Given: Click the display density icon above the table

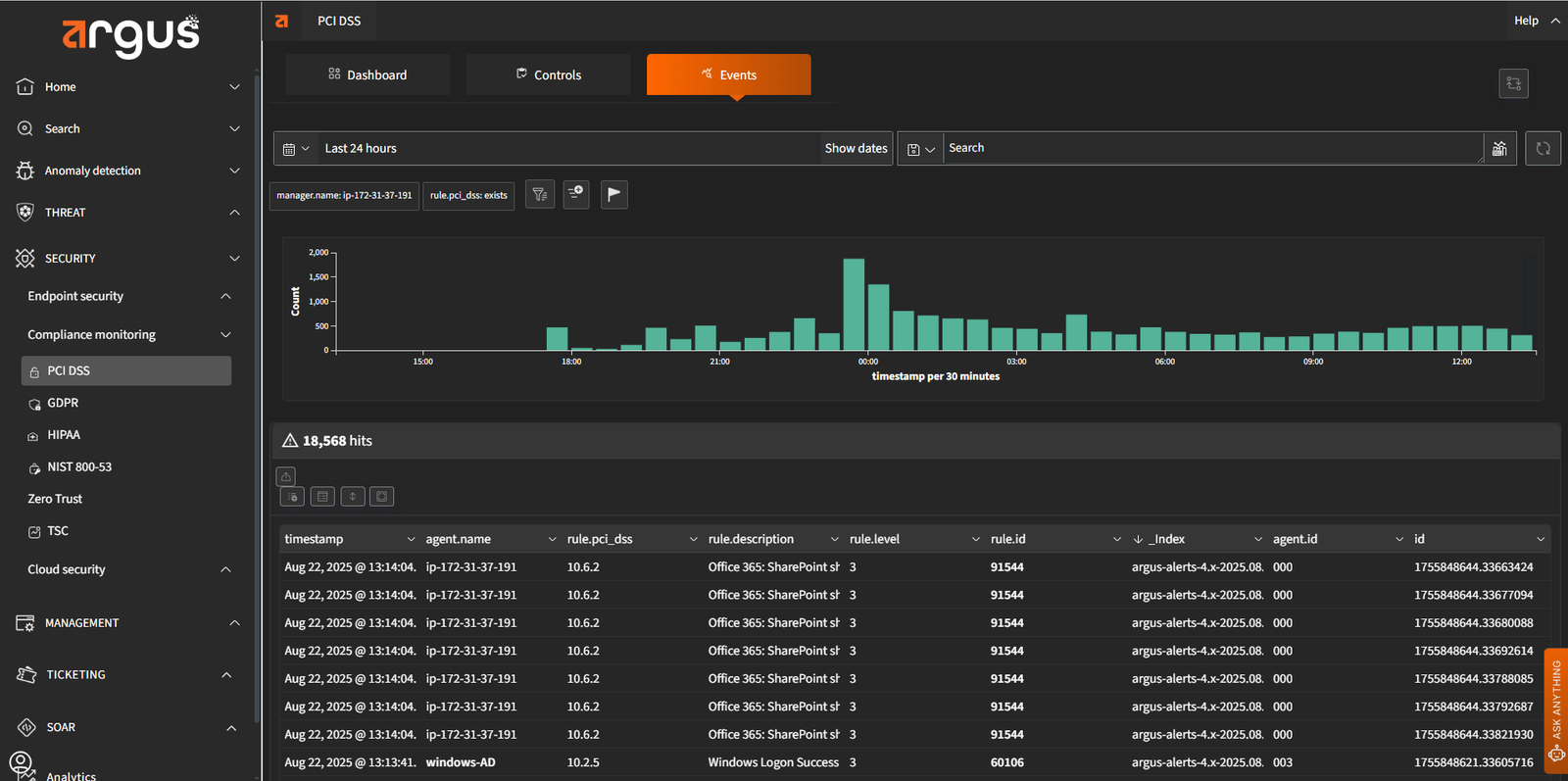Looking at the screenshot, I should point(322,497).
